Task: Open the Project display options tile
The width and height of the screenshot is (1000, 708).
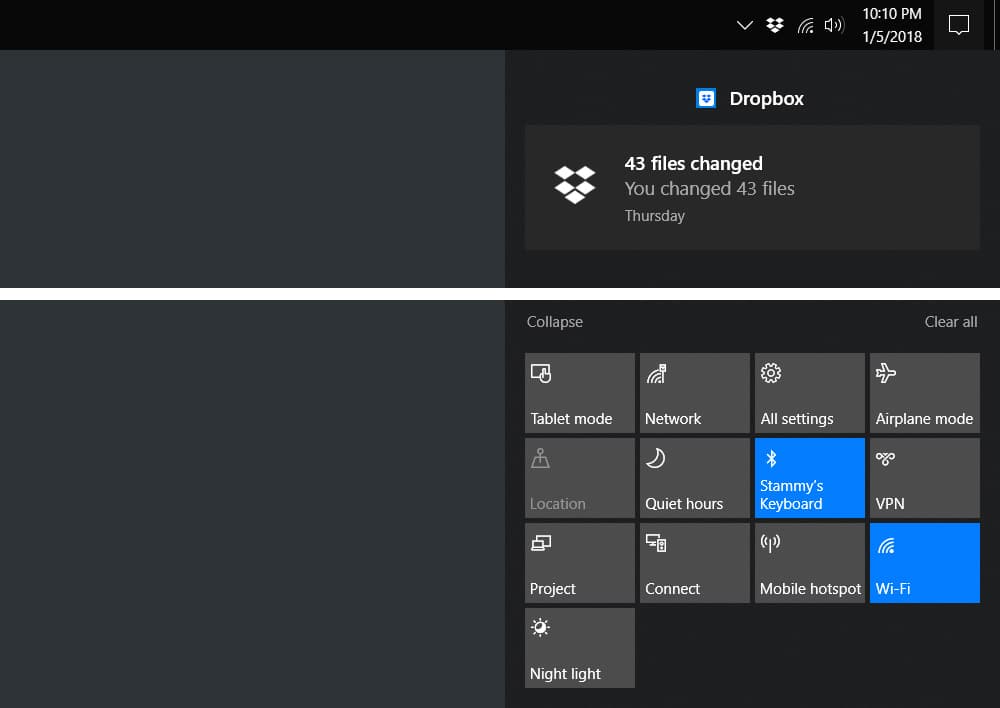Action: click(580, 563)
